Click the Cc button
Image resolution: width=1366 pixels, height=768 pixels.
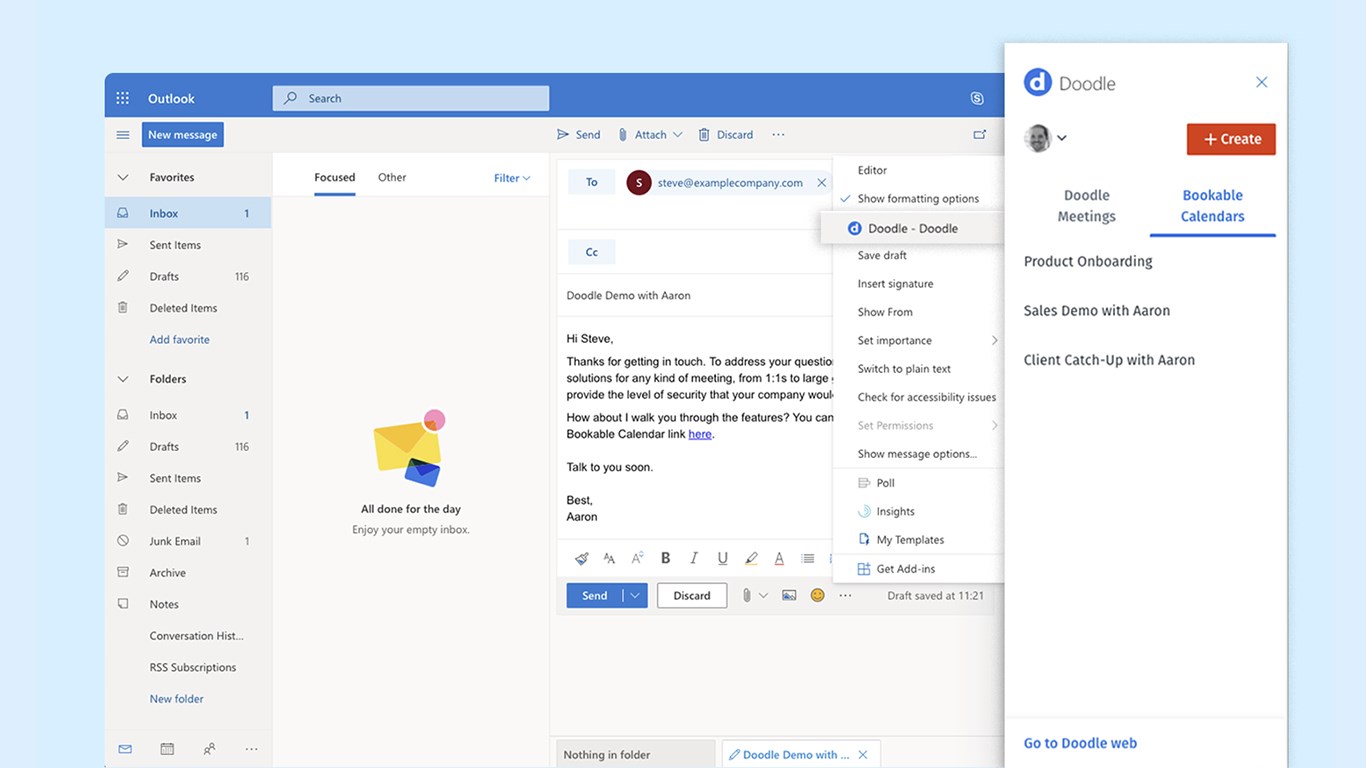tap(592, 253)
